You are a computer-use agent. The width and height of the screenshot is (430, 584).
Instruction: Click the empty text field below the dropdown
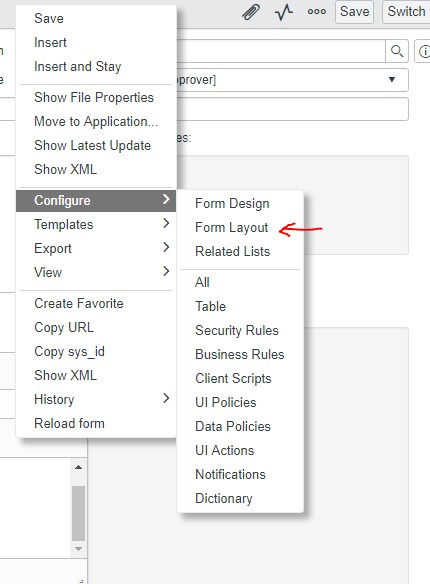pos(292,109)
